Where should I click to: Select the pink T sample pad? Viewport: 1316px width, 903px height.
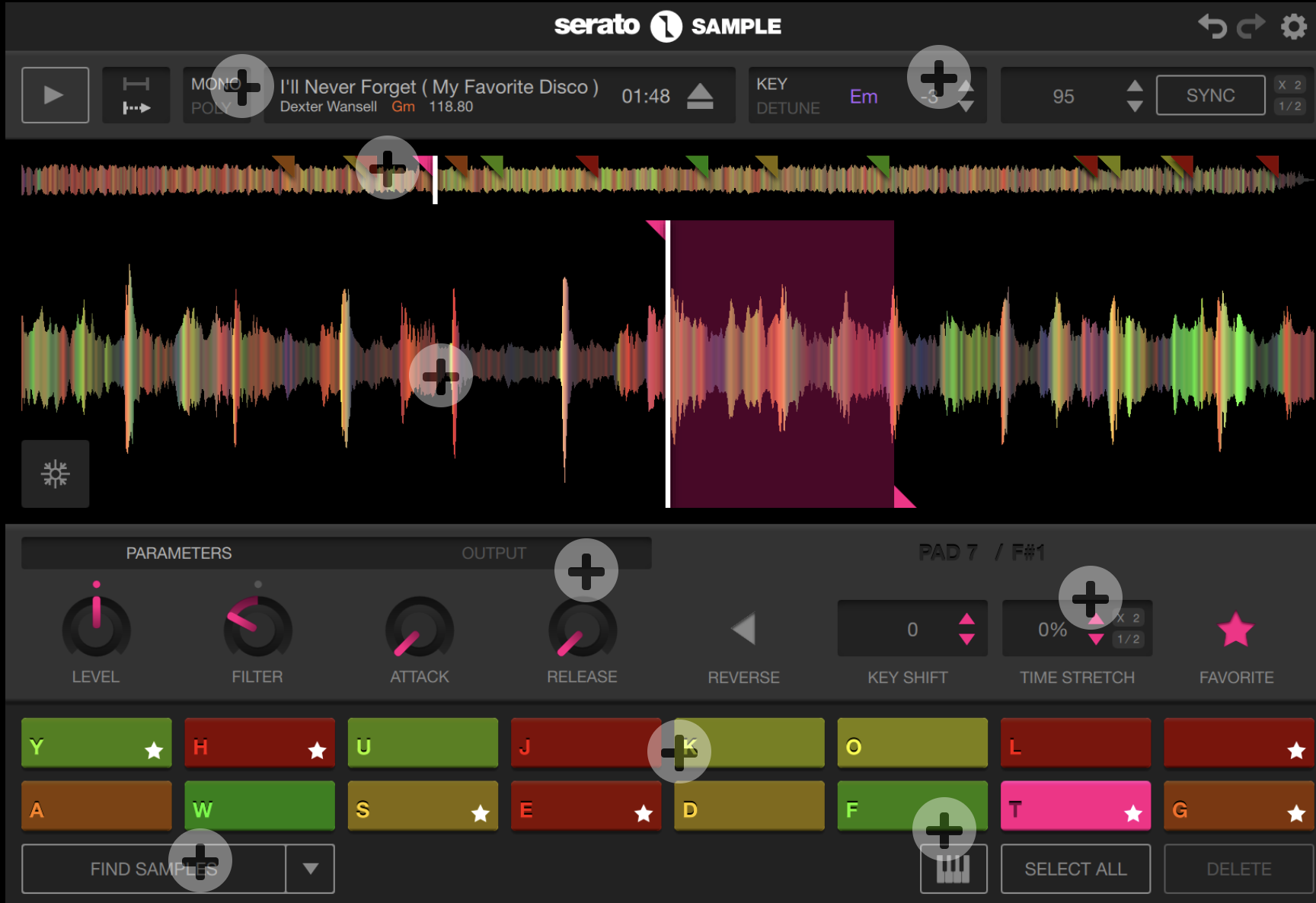[1075, 806]
